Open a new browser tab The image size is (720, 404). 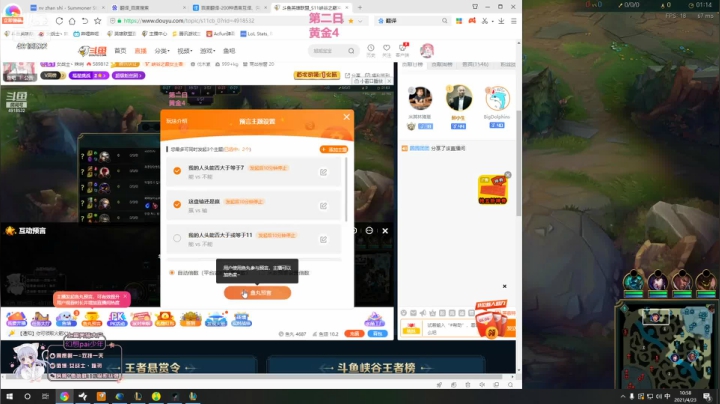coord(360,7)
